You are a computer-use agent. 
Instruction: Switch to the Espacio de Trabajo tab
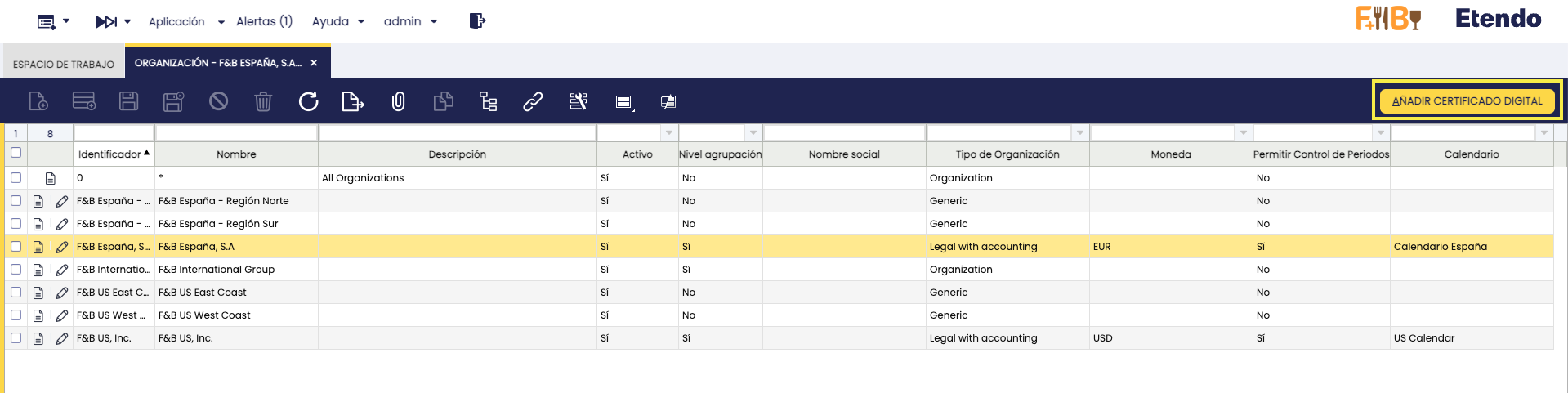64,64
